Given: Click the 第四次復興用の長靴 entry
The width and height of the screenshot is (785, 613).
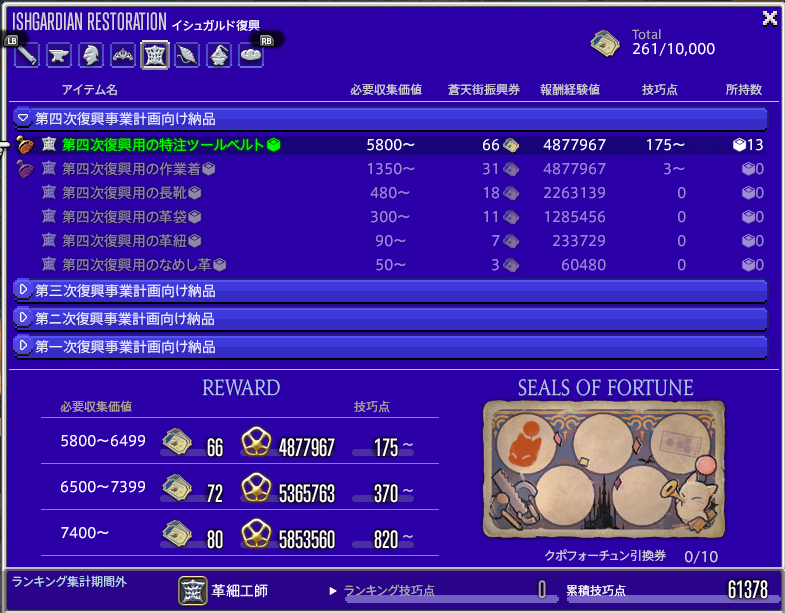Looking at the screenshot, I should (x=124, y=193).
